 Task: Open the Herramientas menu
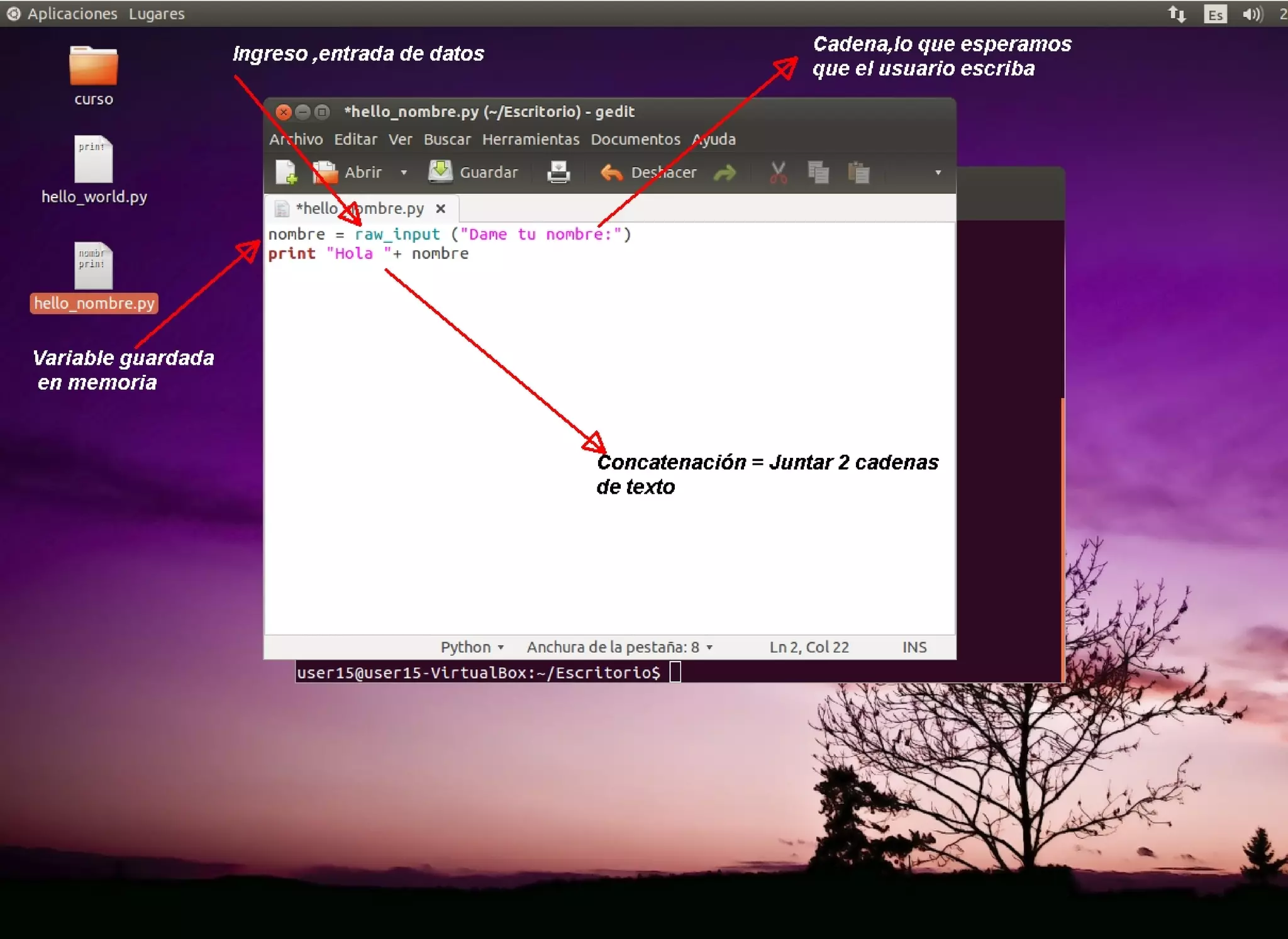tap(530, 139)
